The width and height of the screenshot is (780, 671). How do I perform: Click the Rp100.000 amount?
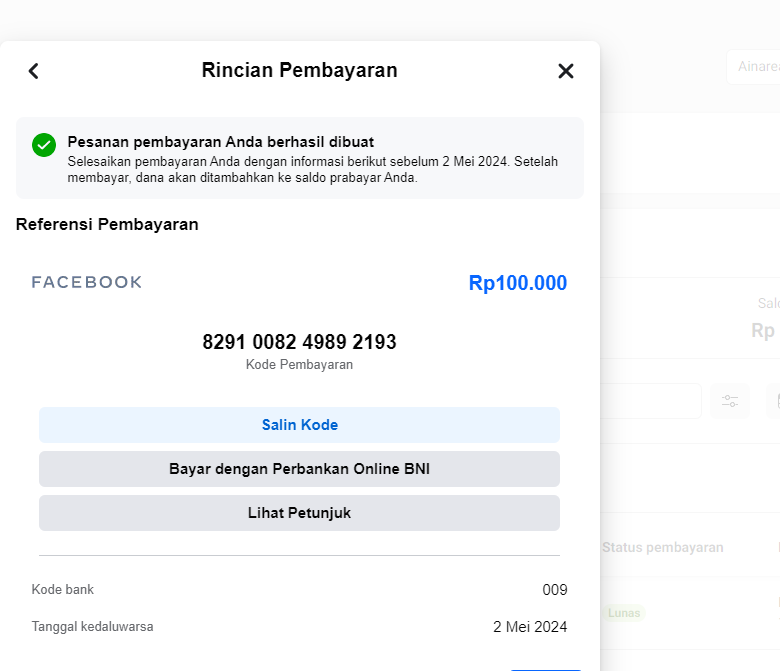pos(518,283)
